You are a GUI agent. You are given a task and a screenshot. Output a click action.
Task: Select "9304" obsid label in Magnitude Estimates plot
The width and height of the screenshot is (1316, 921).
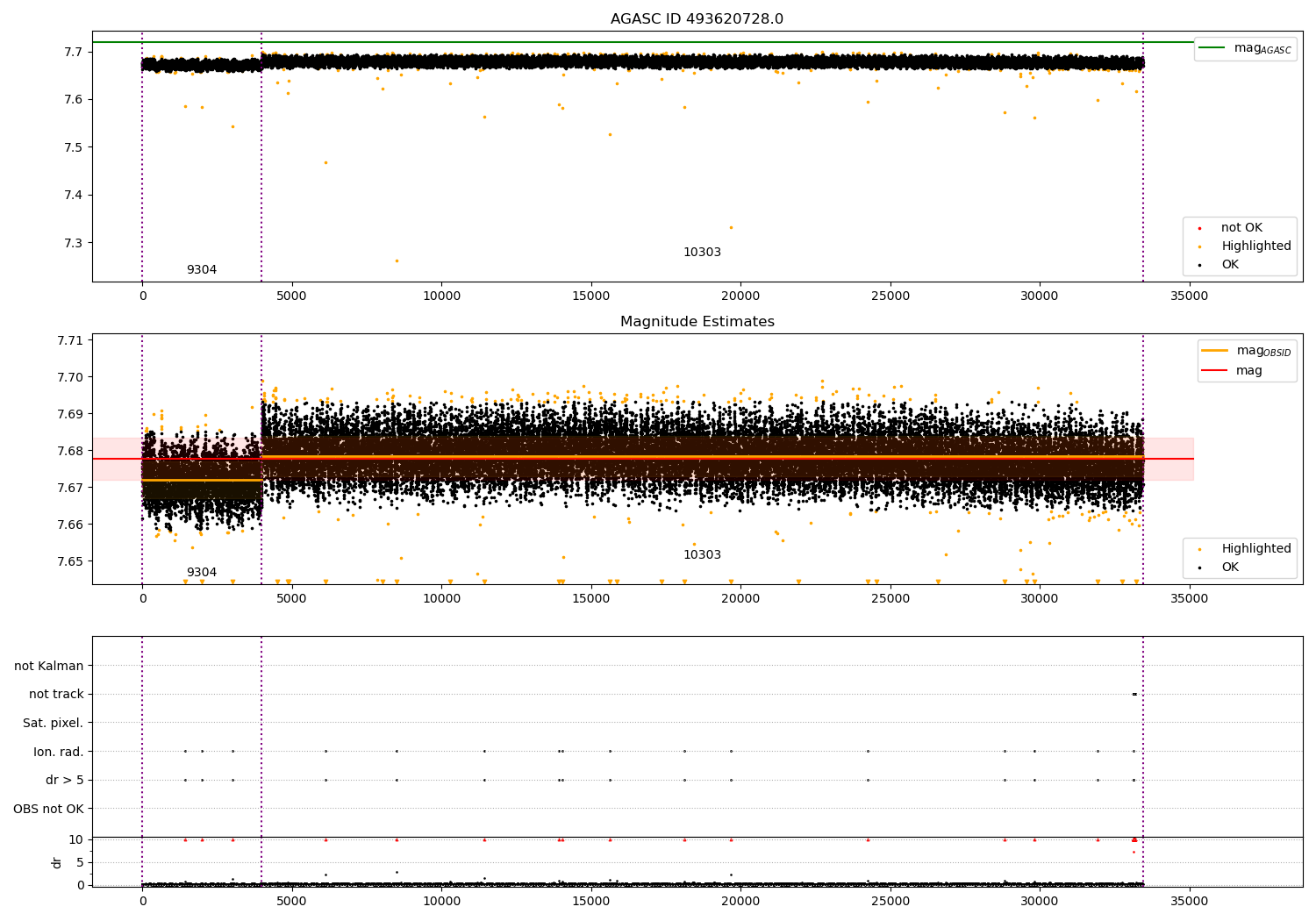[202, 573]
